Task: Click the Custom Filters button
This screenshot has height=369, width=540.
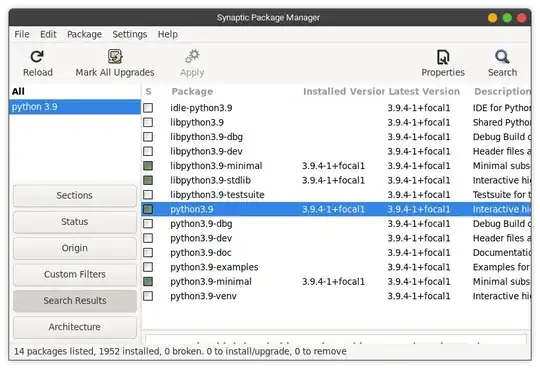Action: click(75, 274)
